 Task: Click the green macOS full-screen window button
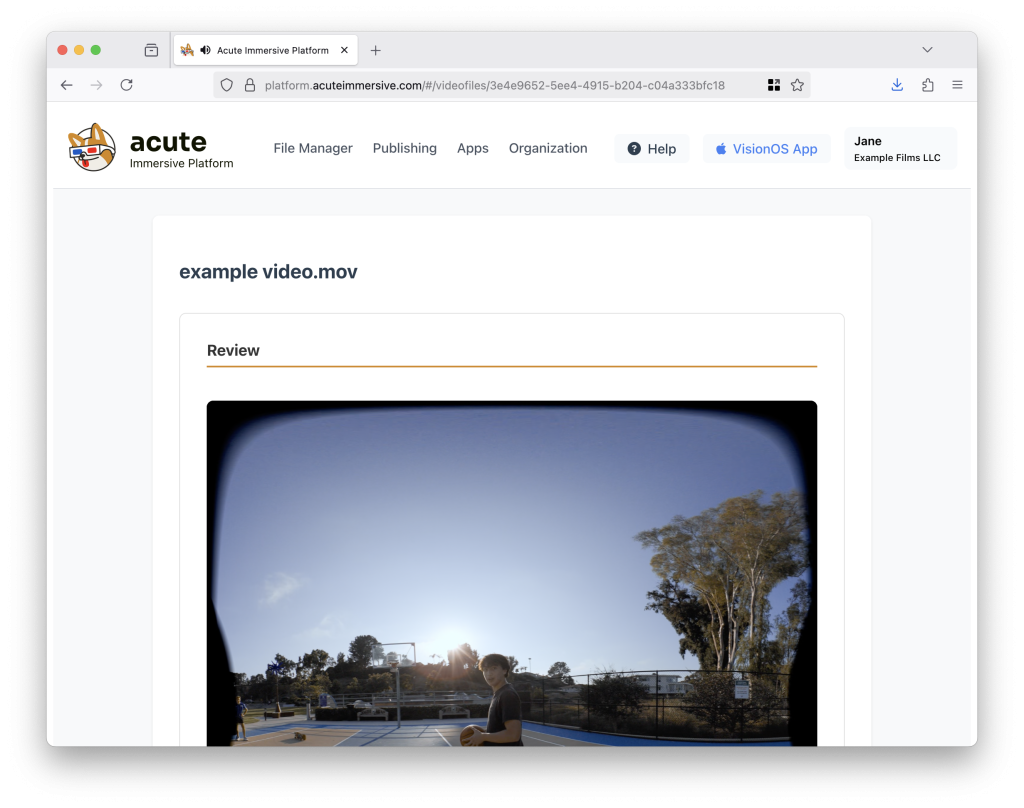click(96, 50)
